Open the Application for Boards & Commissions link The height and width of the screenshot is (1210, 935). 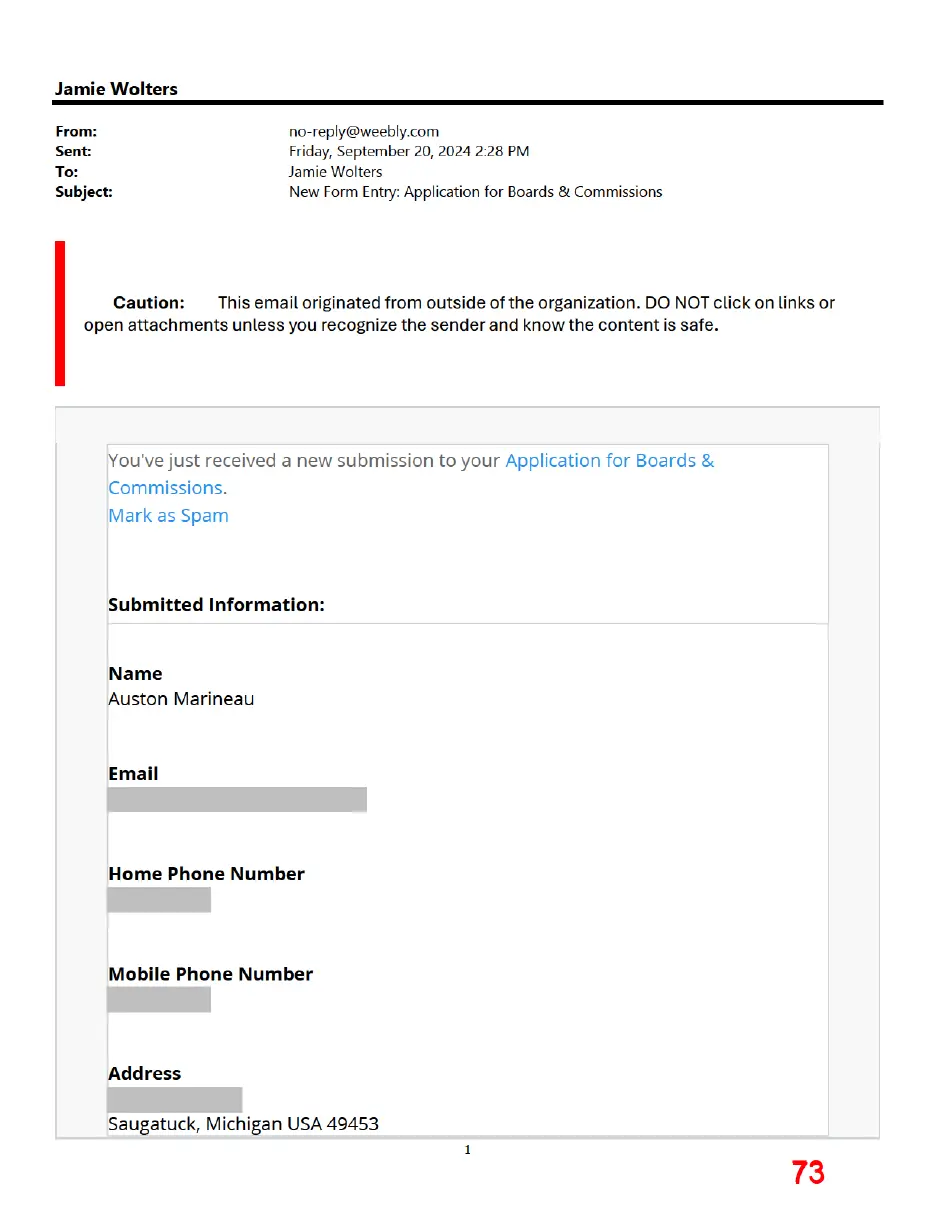click(x=411, y=474)
